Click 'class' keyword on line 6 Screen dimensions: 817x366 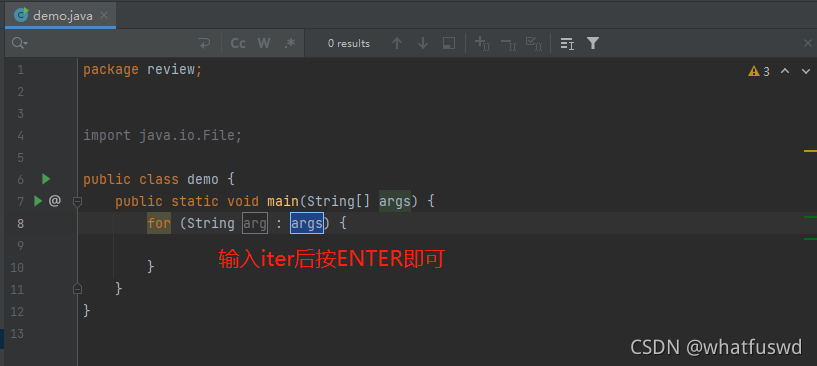[x=159, y=179]
